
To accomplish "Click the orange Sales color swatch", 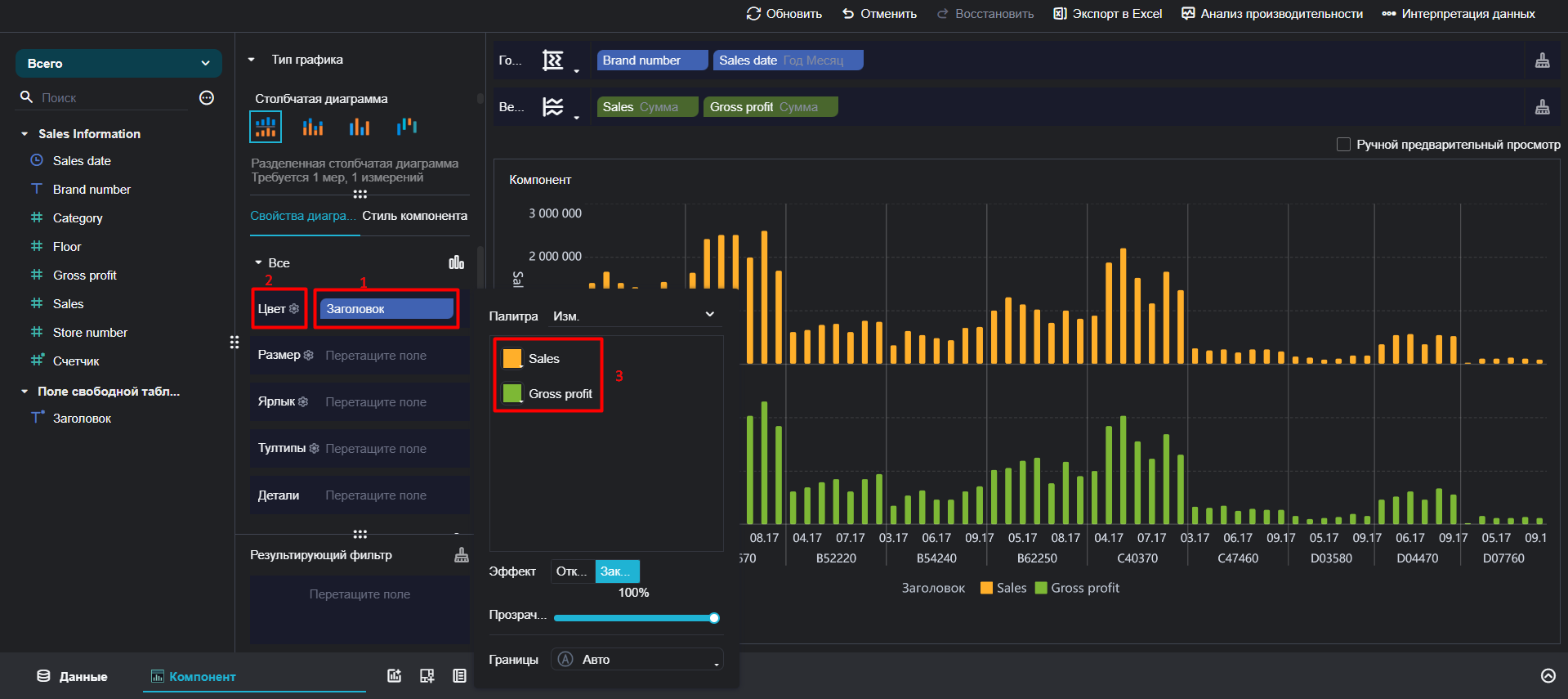I will click(x=512, y=358).
